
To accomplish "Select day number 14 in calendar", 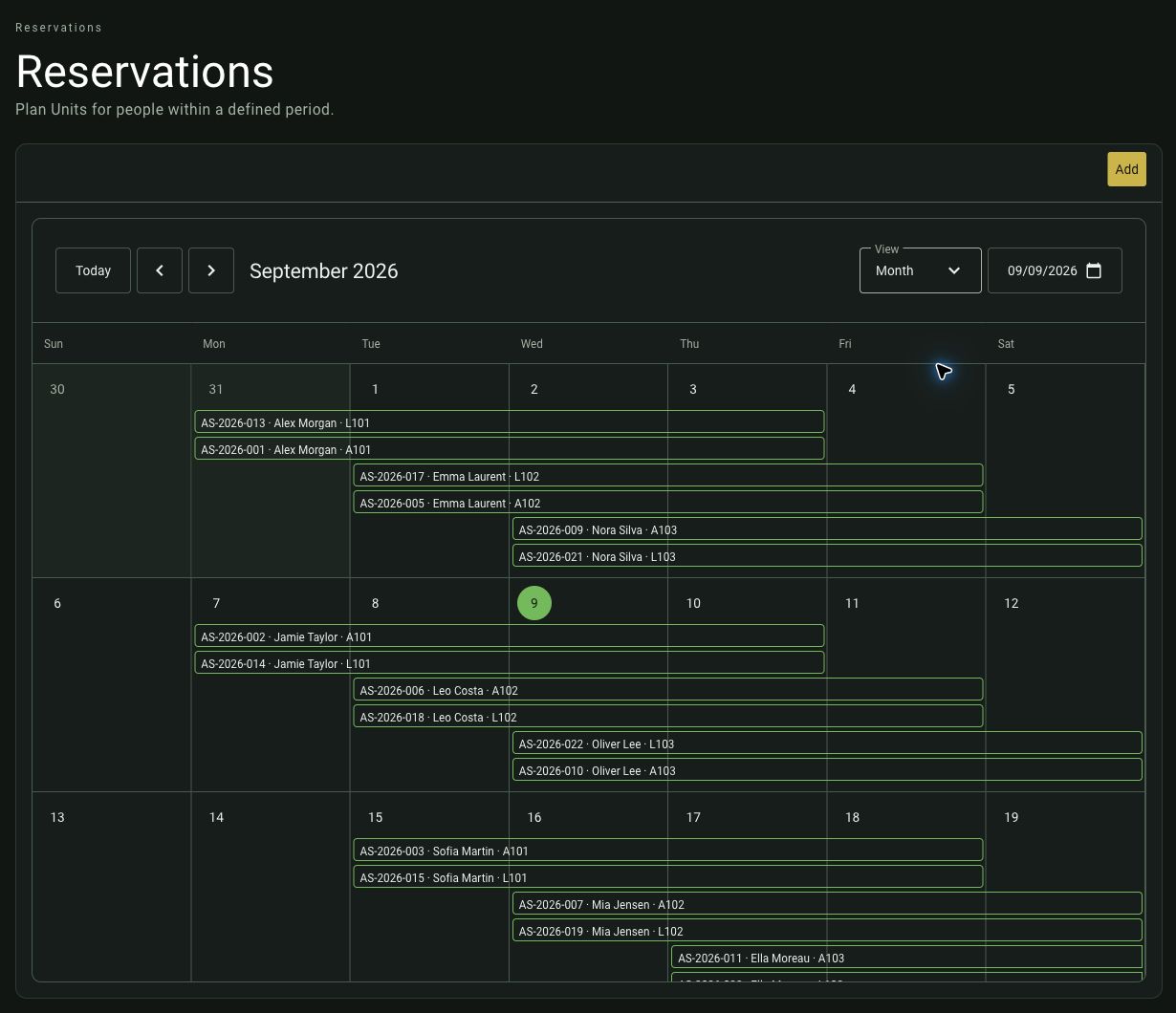I will tap(216, 817).
